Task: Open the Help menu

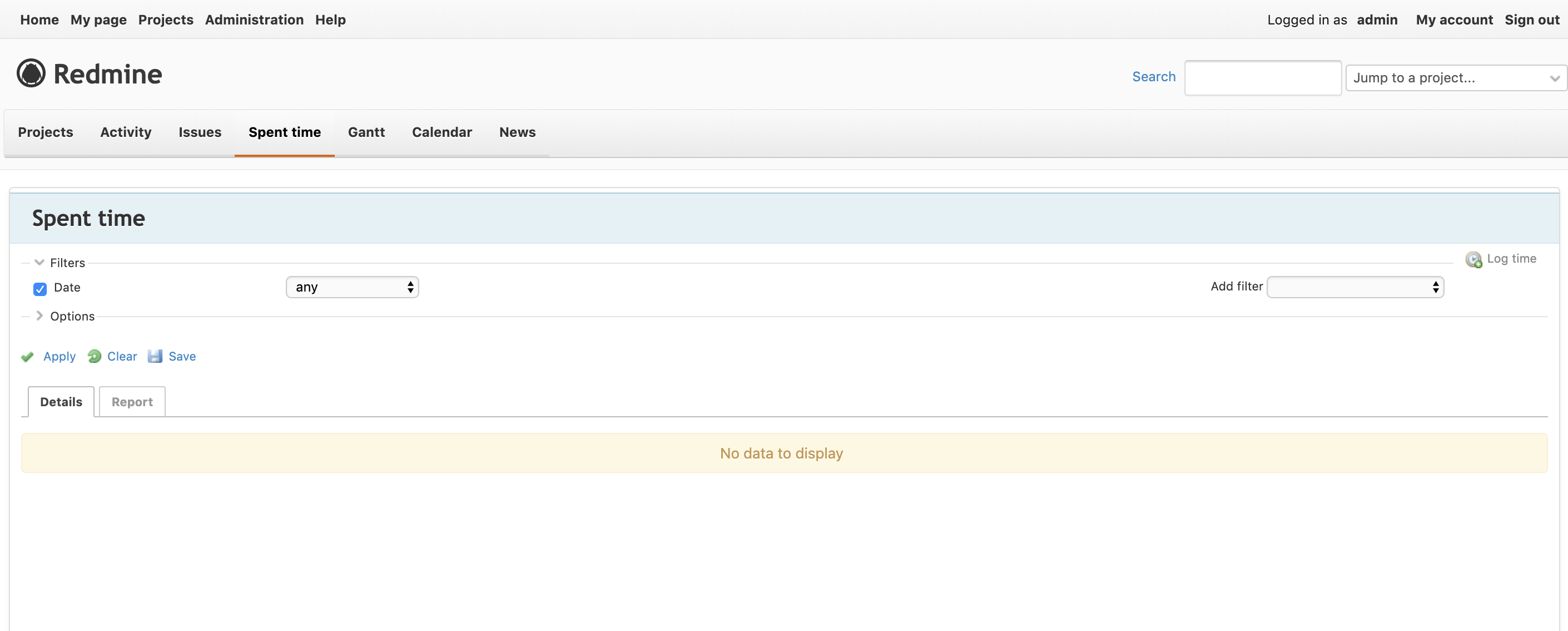Action: pyautogui.click(x=330, y=19)
